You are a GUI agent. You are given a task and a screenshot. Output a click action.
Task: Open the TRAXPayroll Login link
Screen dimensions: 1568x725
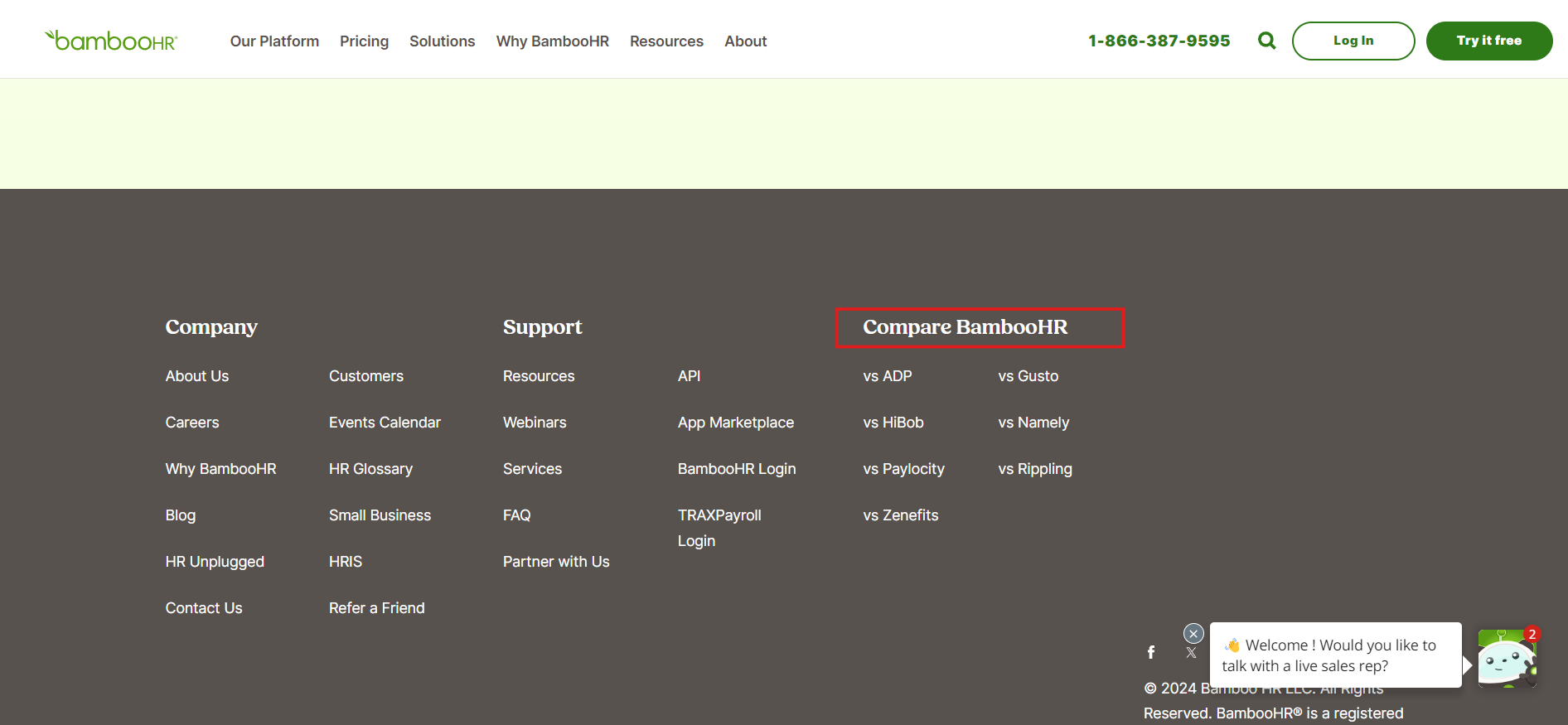(719, 528)
